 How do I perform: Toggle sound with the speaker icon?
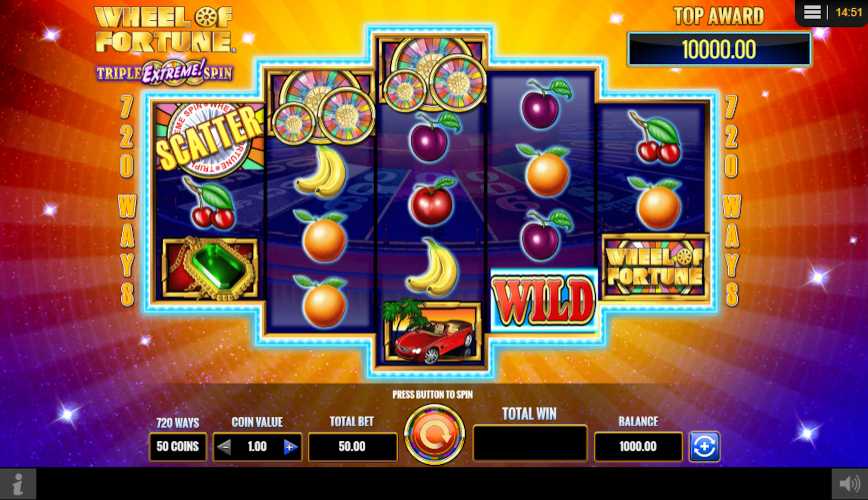[x=850, y=484]
